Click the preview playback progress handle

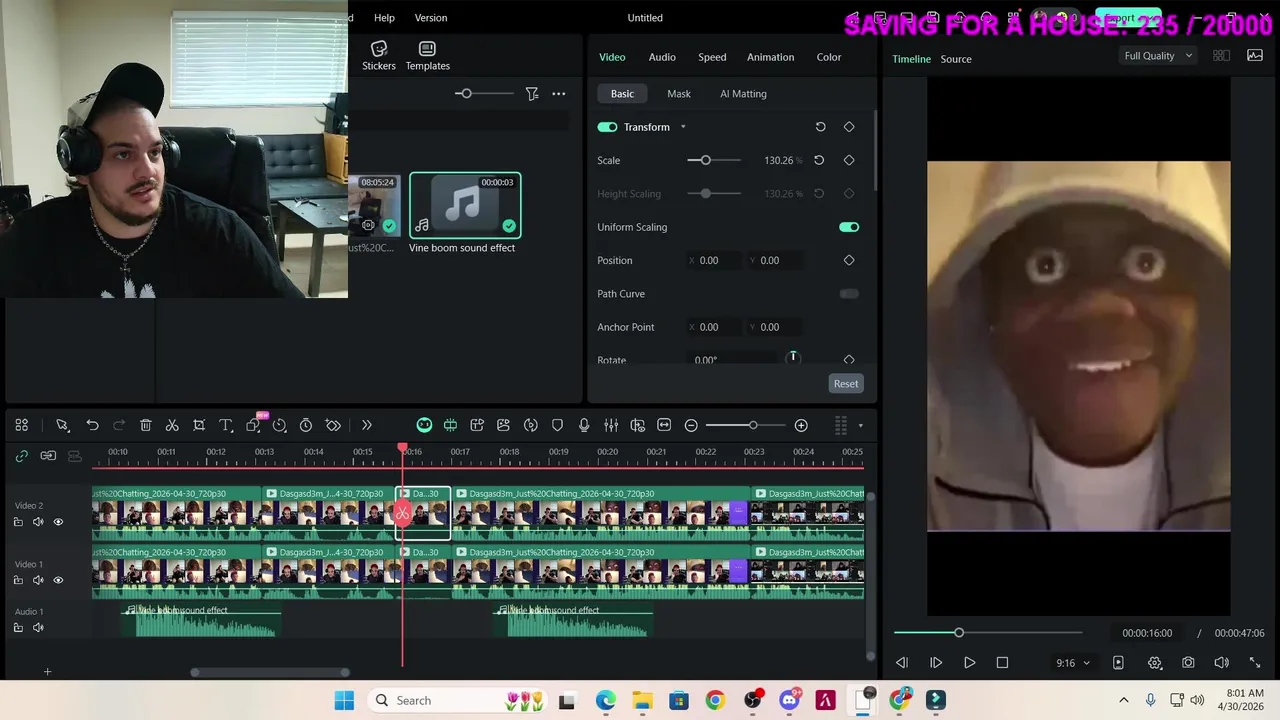click(959, 632)
